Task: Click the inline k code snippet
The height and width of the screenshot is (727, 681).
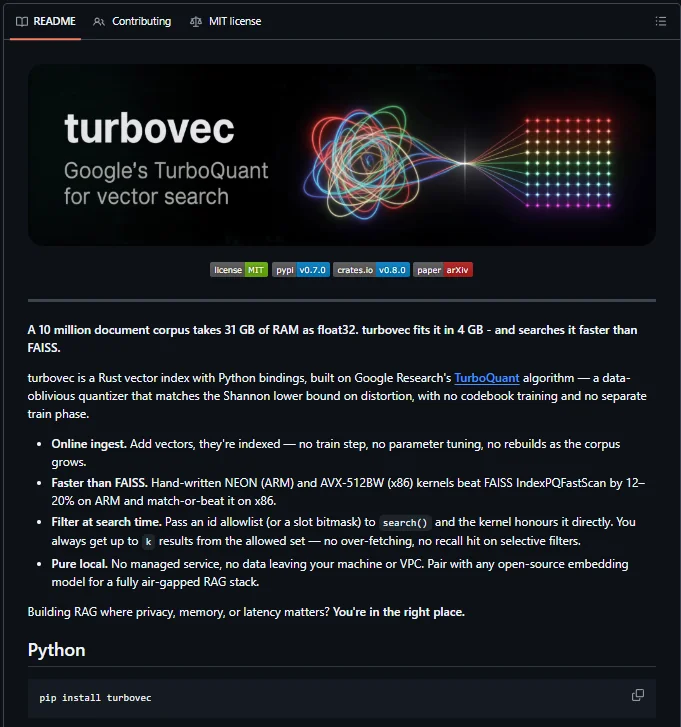Action: click(x=148, y=542)
